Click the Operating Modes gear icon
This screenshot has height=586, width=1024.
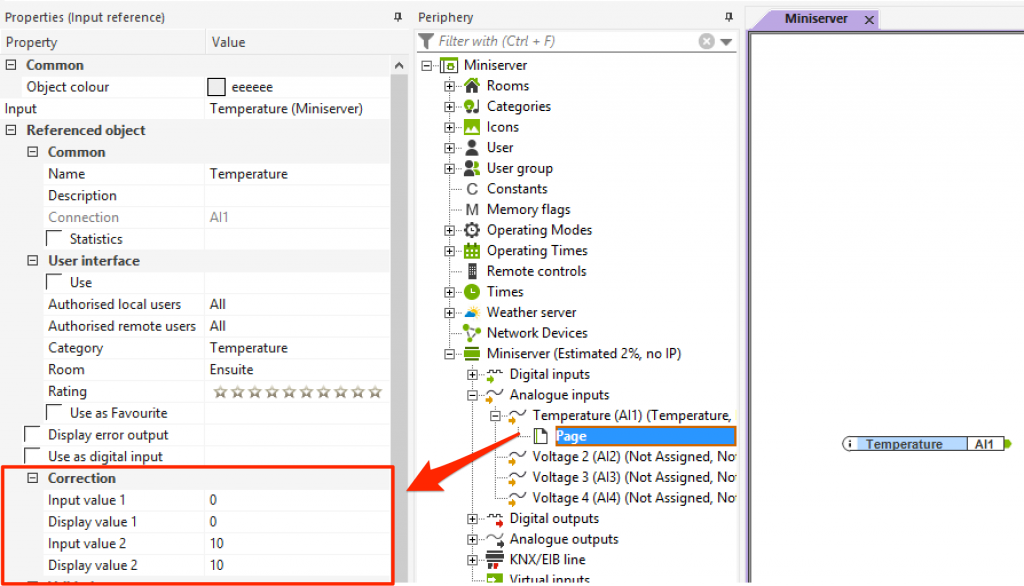(x=471, y=230)
